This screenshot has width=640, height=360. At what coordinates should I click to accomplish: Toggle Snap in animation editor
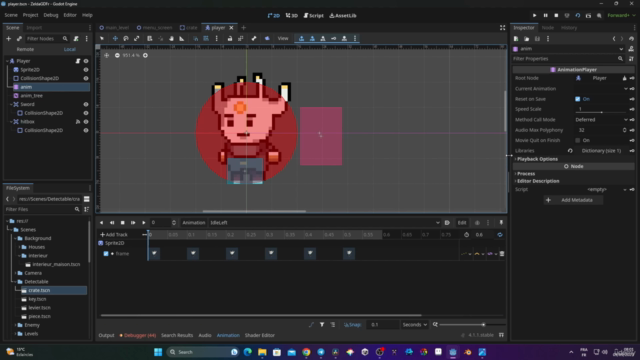tap(353, 325)
